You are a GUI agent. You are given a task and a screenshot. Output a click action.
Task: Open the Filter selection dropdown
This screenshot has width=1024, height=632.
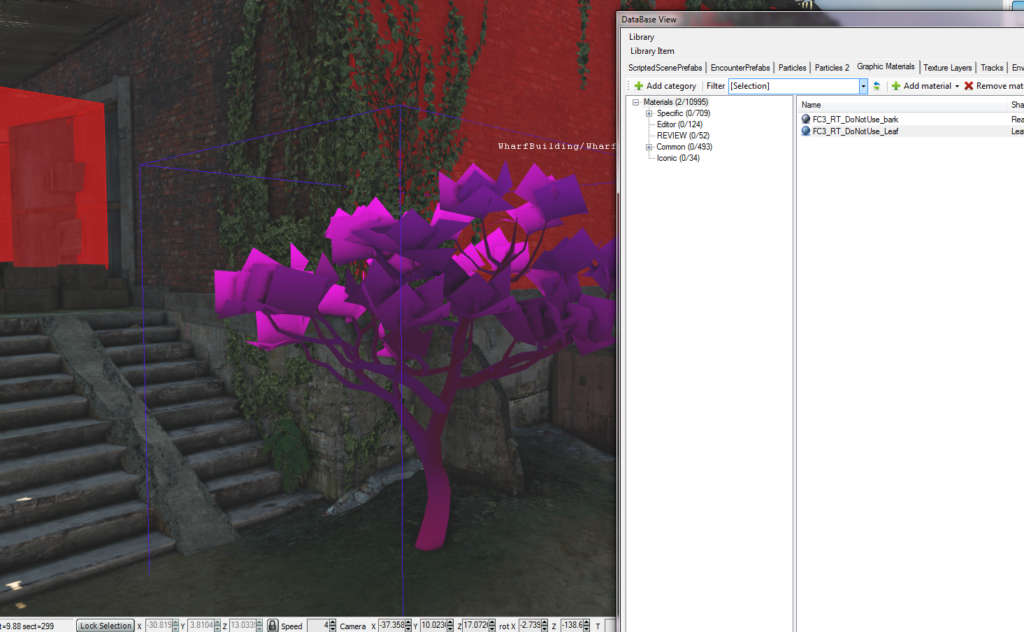863,86
